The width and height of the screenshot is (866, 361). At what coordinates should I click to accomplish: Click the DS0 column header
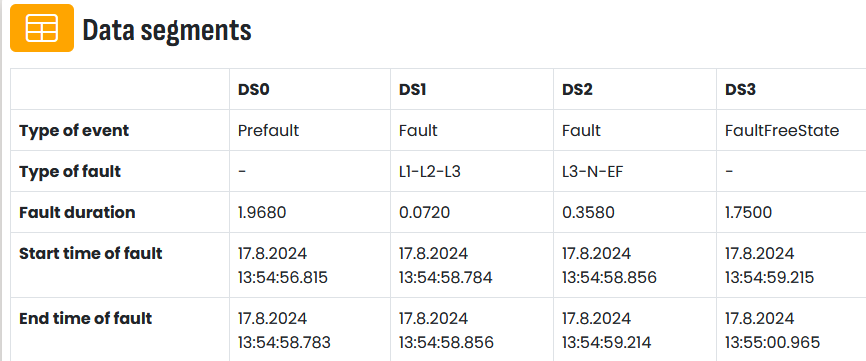click(254, 89)
